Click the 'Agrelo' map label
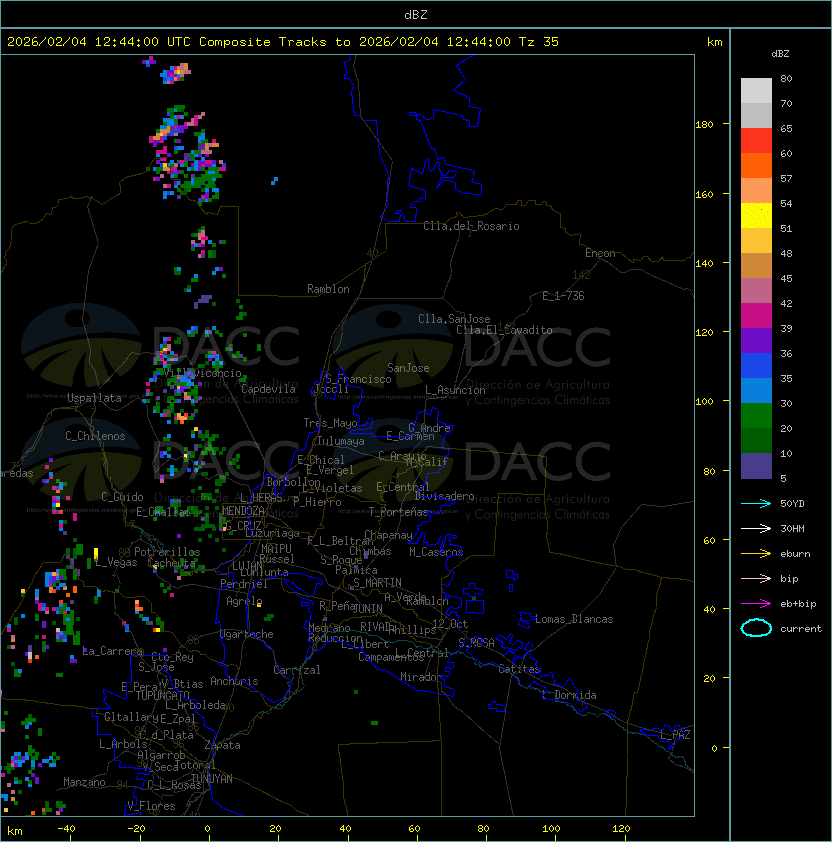Screen dimensions: 832x842 pyautogui.click(x=244, y=601)
